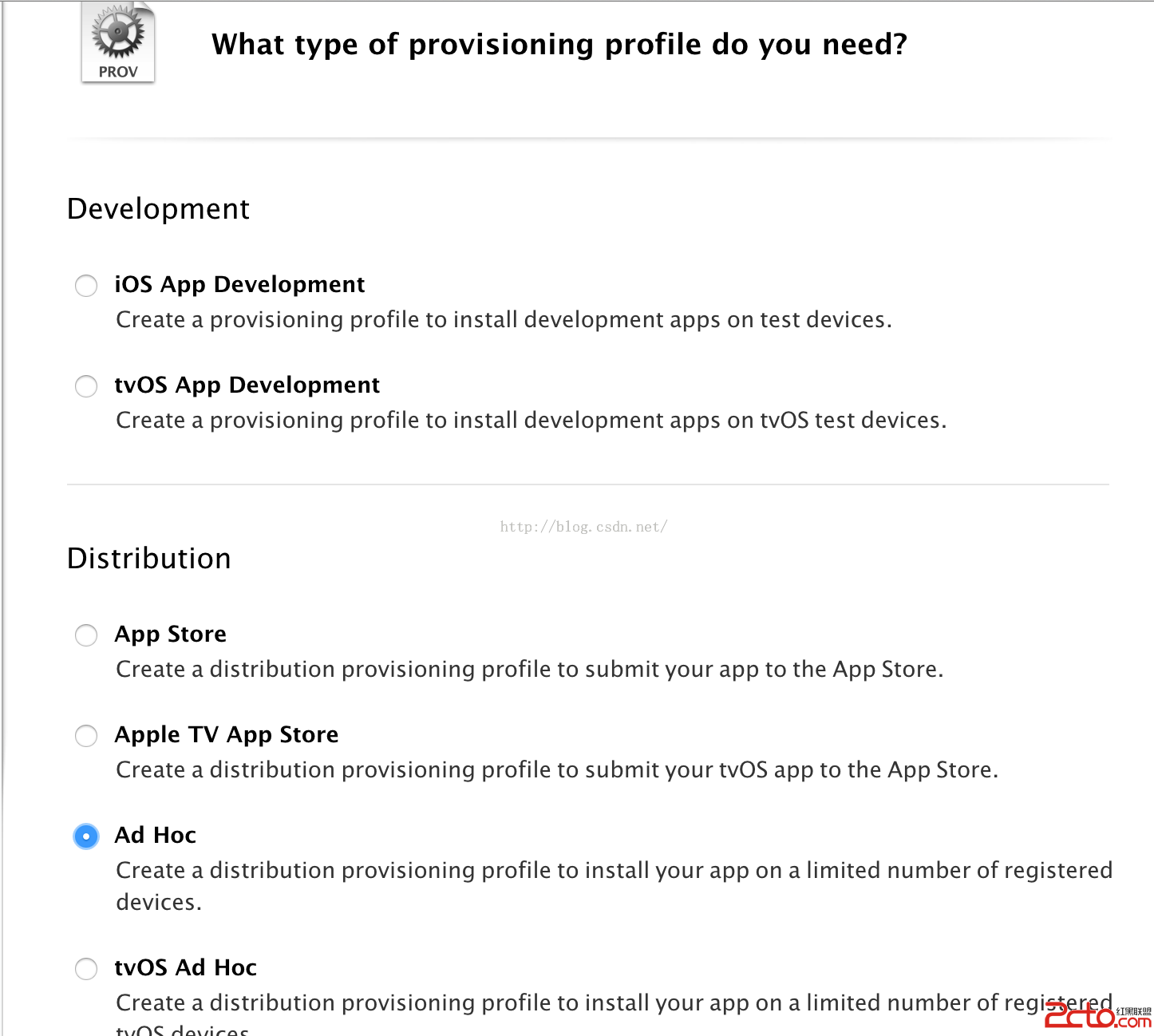Choose the App Store distribution radio button
This screenshot has width=1154, height=1036.
point(86,635)
